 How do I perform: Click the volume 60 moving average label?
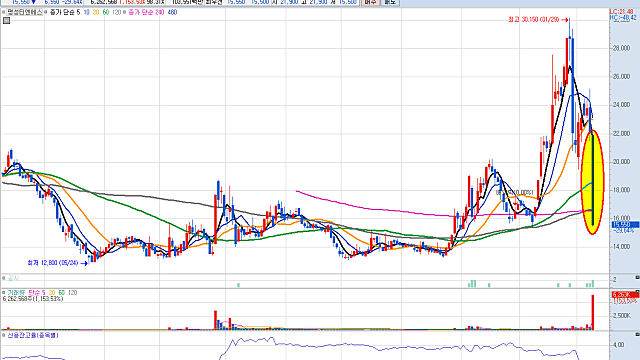click(62, 293)
